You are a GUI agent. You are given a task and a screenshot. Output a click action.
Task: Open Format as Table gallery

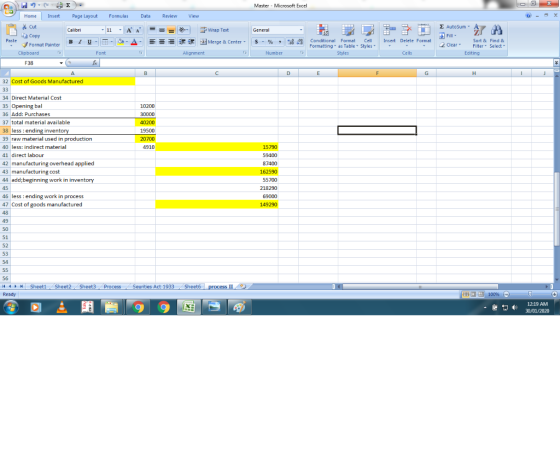point(348,36)
